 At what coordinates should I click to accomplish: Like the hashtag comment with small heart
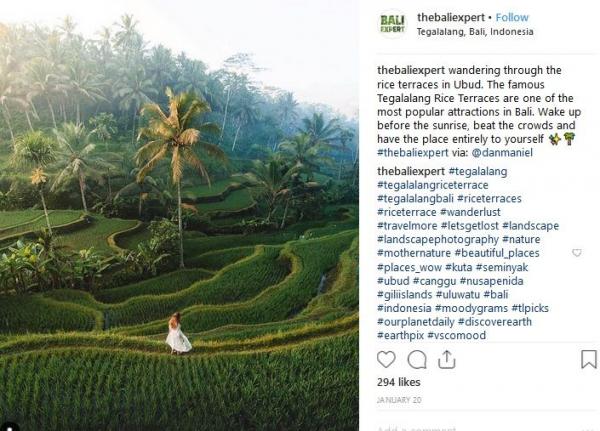(576, 253)
